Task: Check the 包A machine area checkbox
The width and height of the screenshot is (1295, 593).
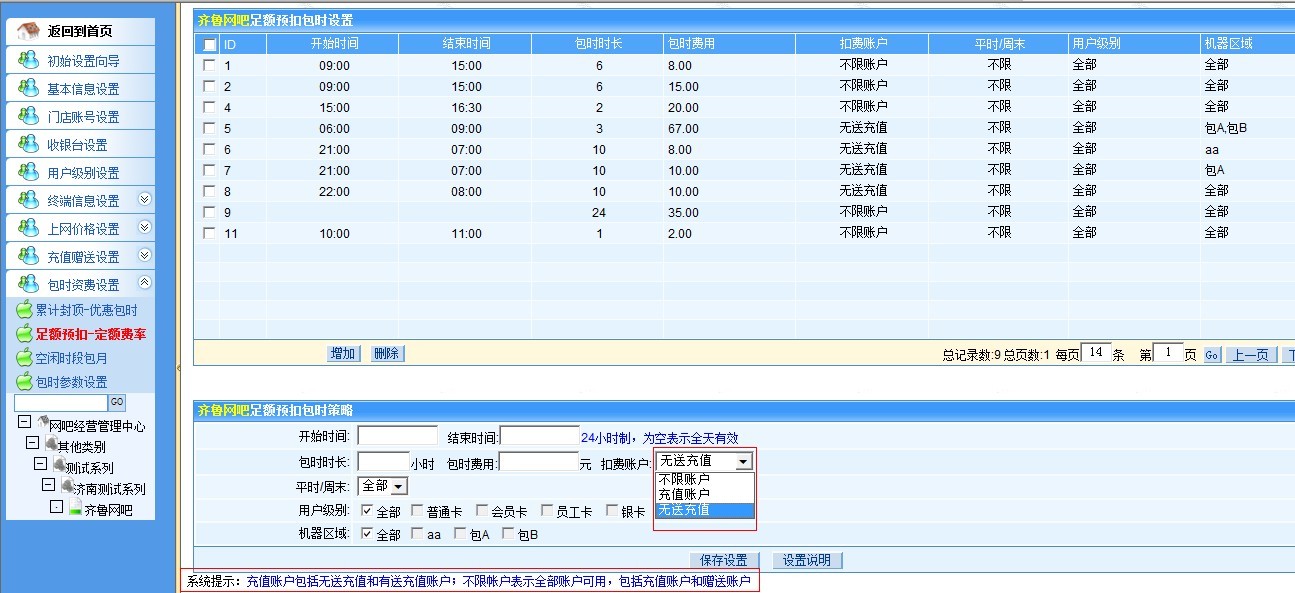Action: tap(459, 534)
